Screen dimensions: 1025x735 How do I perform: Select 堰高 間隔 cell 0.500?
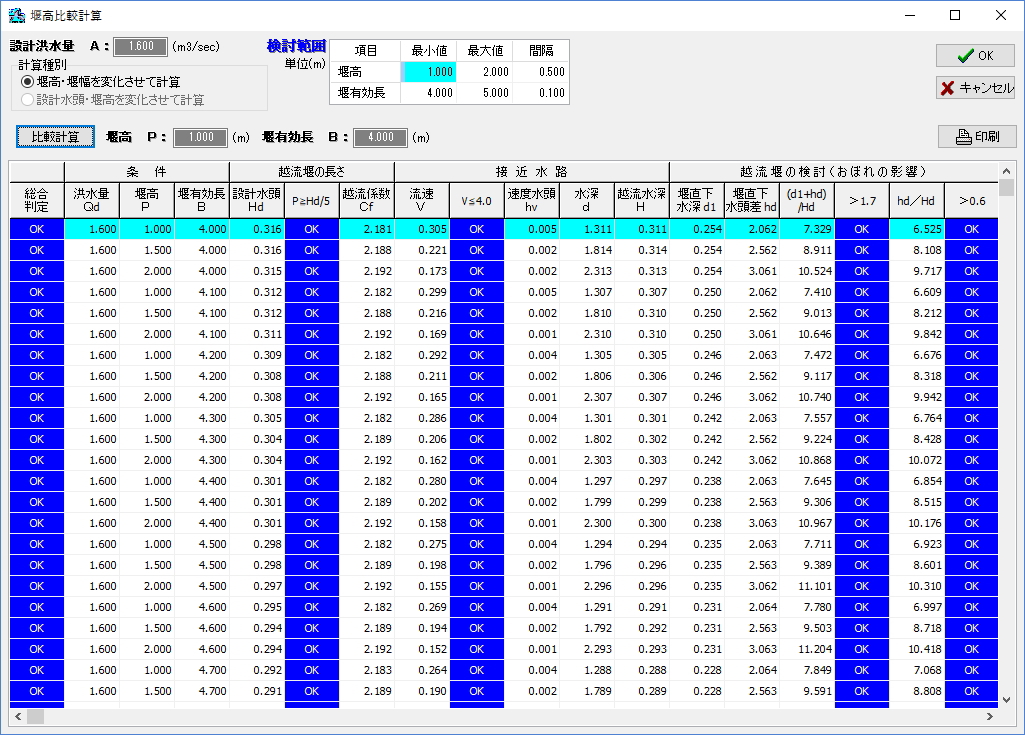pyautogui.click(x=541, y=72)
